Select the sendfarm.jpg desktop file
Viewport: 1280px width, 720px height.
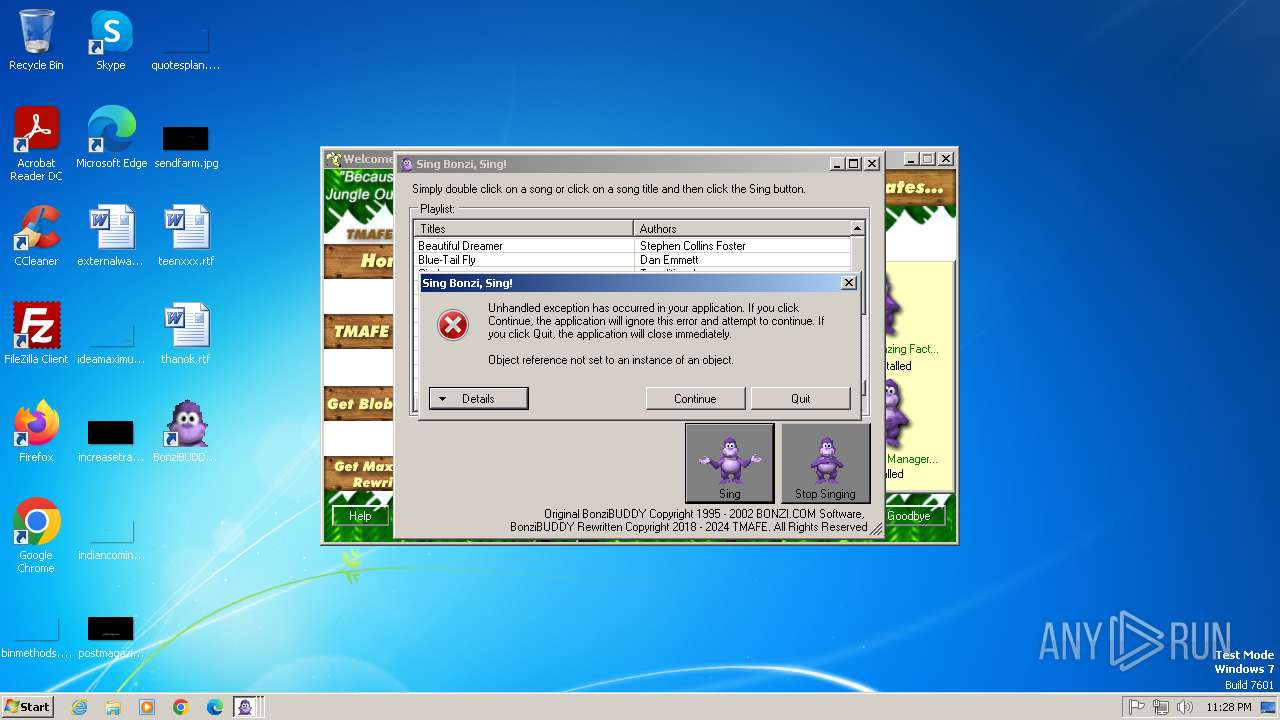(x=186, y=146)
